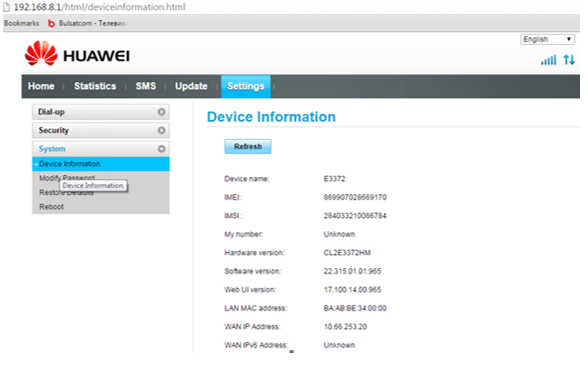The height and width of the screenshot is (372, 588).
Task: Open the English language dropdown
Action: tap(547, 39)
